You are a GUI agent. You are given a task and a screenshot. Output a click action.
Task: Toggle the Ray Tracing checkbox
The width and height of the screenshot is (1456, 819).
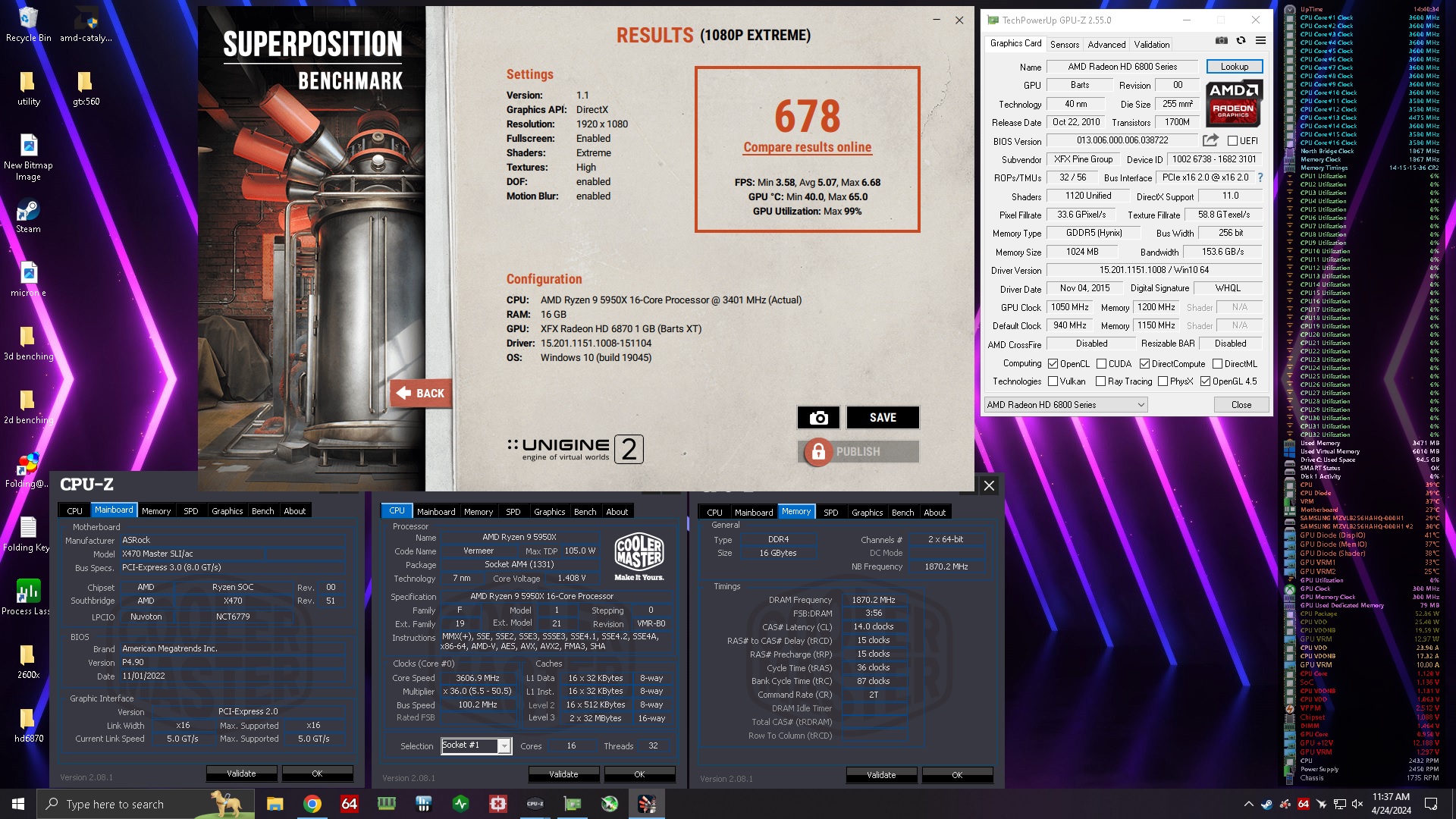click(1100, 381)
